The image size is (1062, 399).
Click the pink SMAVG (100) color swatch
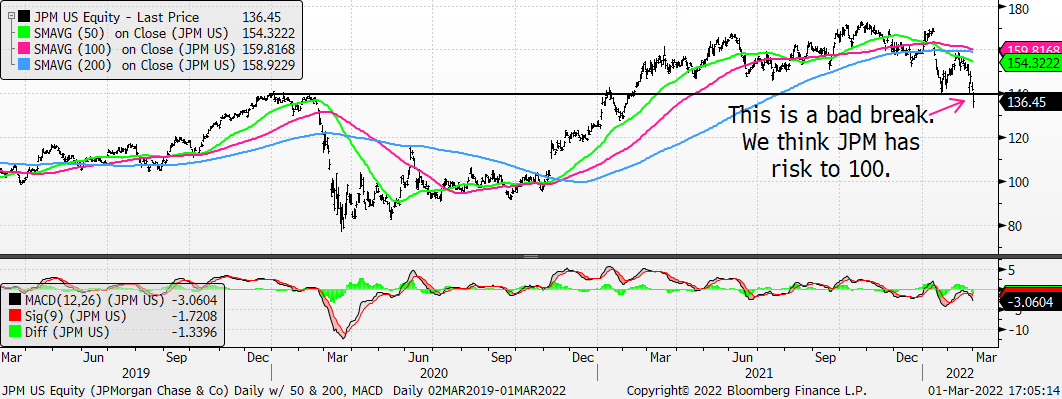click(24, 49)
